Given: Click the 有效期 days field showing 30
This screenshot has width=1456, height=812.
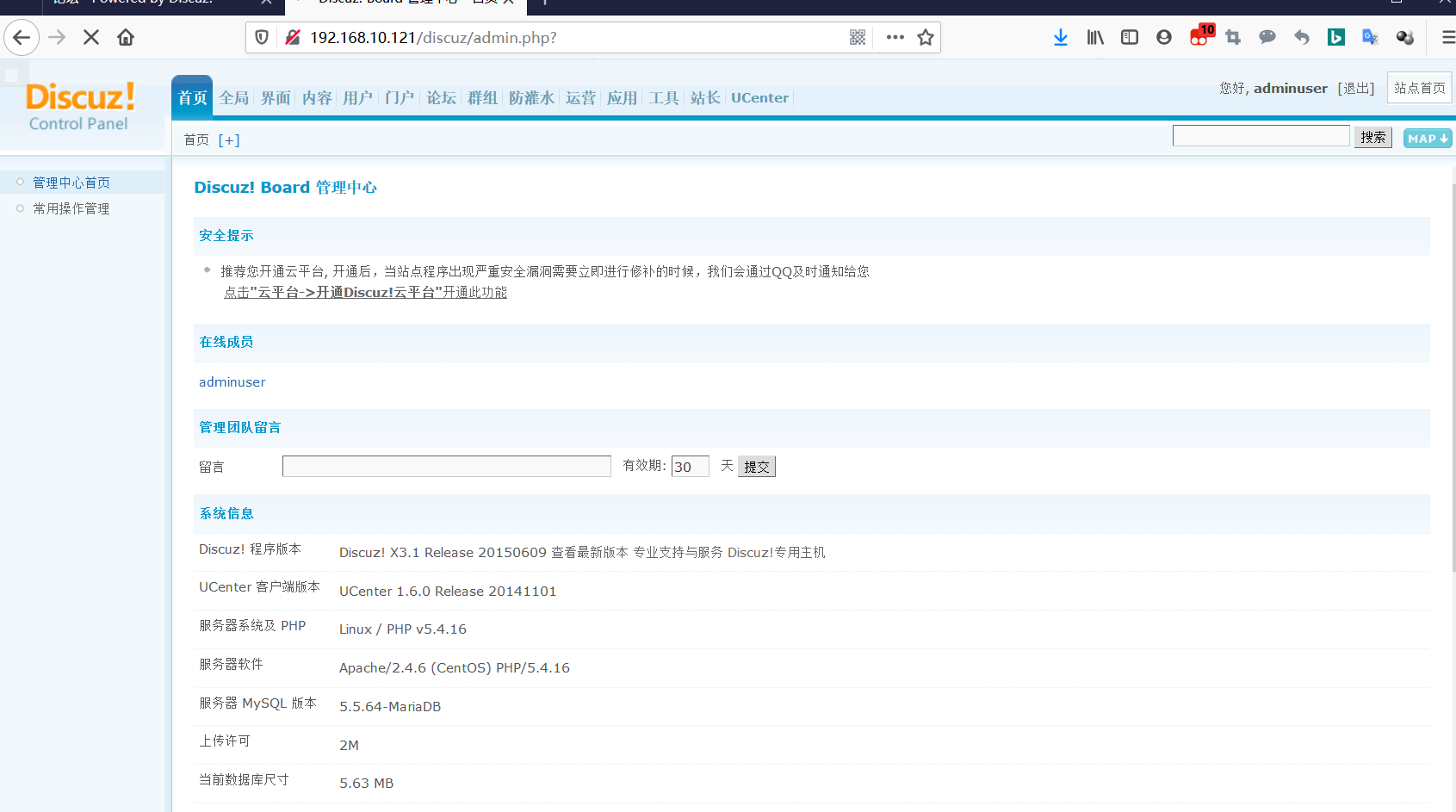Looking at the screenshot, I should [x=691, y=467].
